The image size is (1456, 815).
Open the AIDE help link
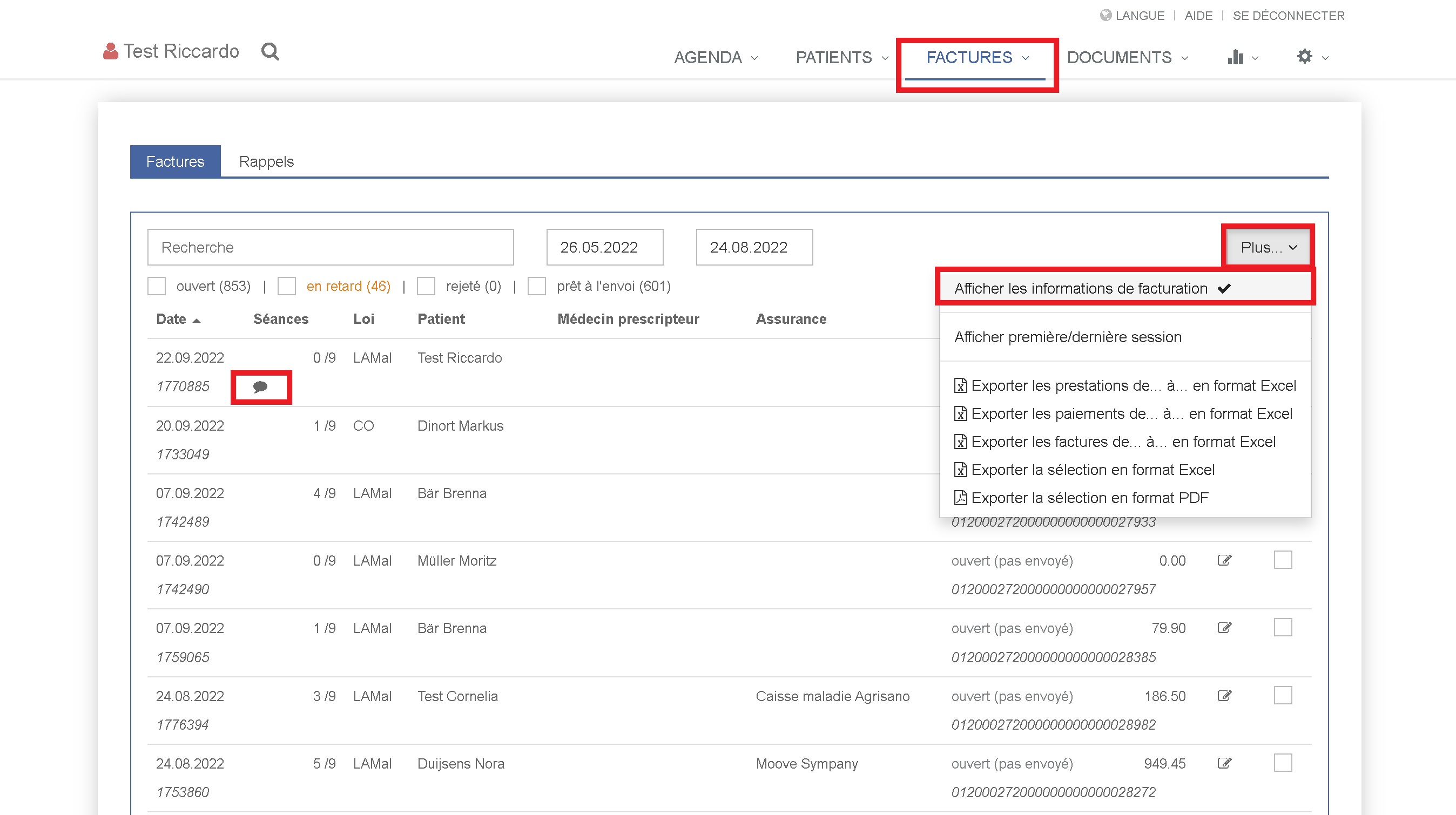click(x=1198, y=15)
